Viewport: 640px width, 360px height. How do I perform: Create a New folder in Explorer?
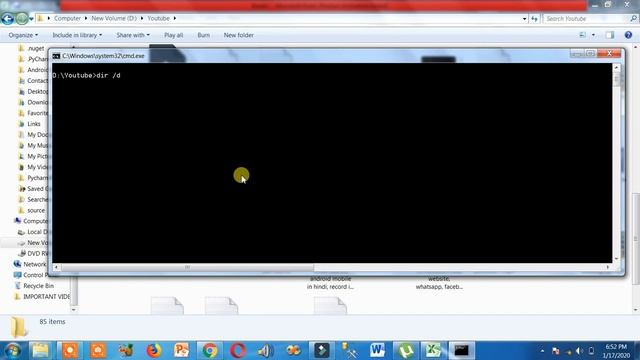pos(238,35)
